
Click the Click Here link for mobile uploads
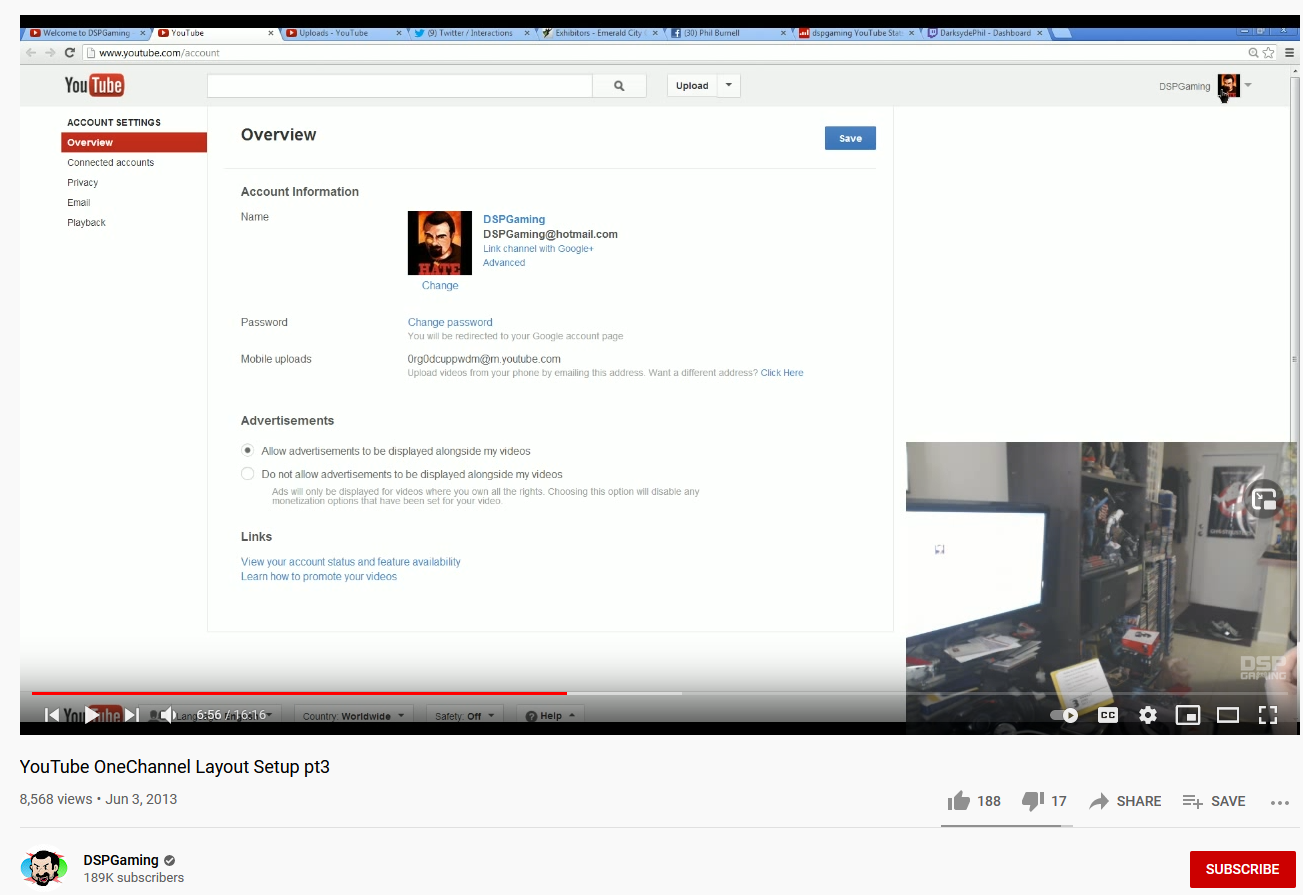tap(782, 373)
